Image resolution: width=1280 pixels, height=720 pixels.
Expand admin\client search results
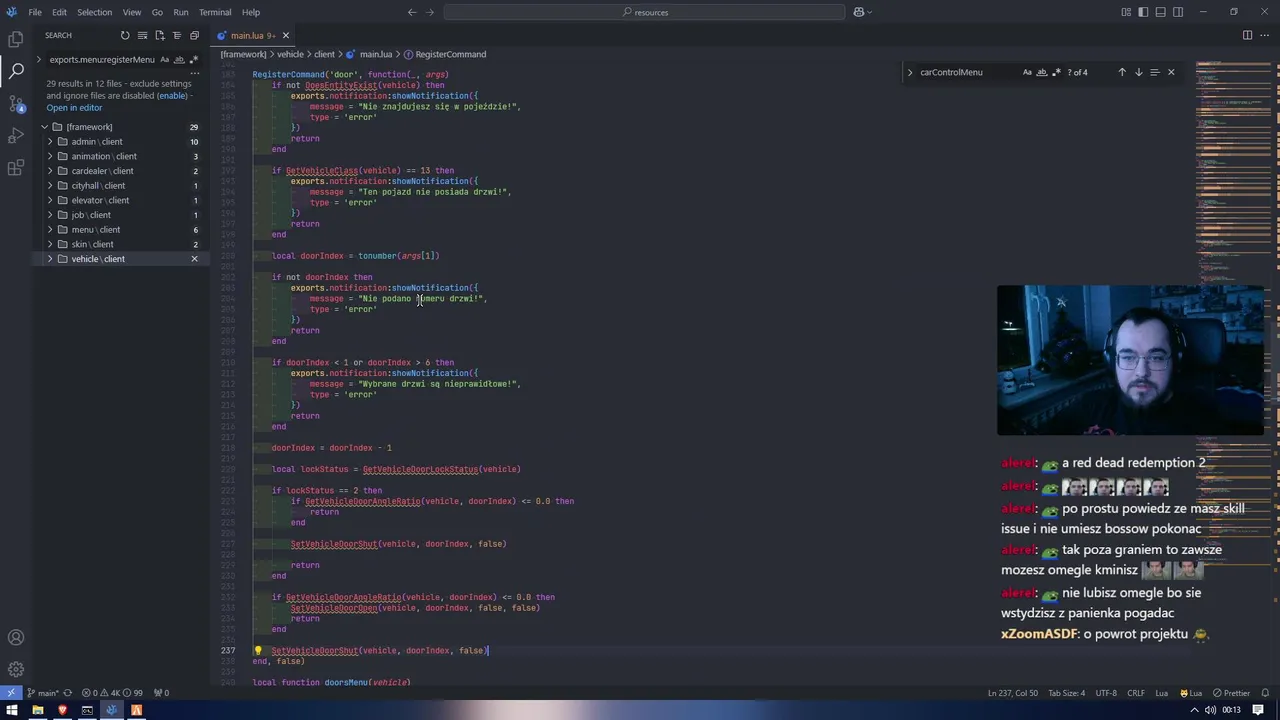tap(50, 141)
